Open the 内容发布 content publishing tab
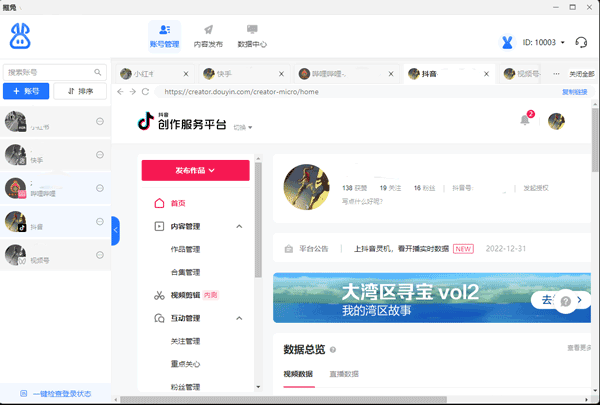600x405 pixels. click(x=208, y=36)
